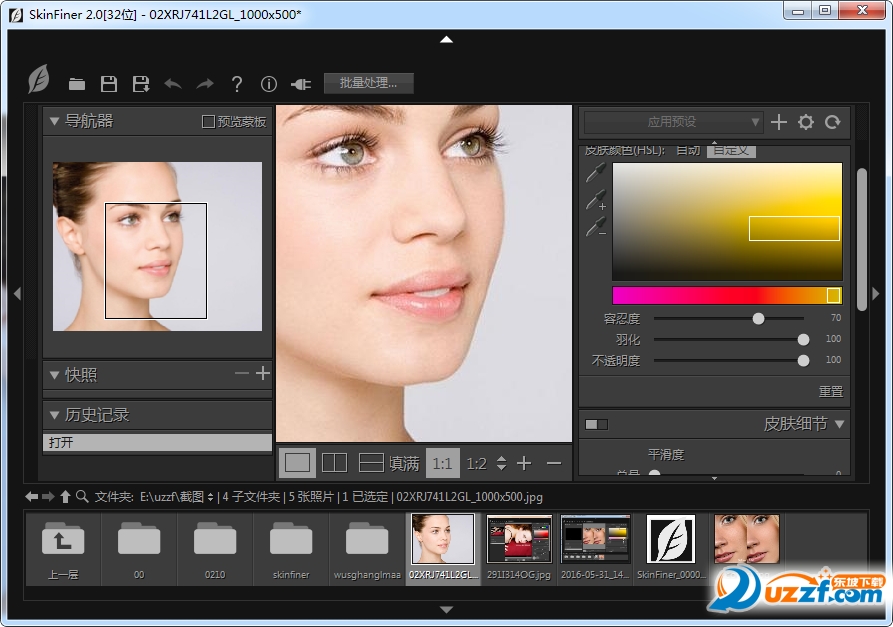Click the 填满 fit-to-window button

coord(404,464)
